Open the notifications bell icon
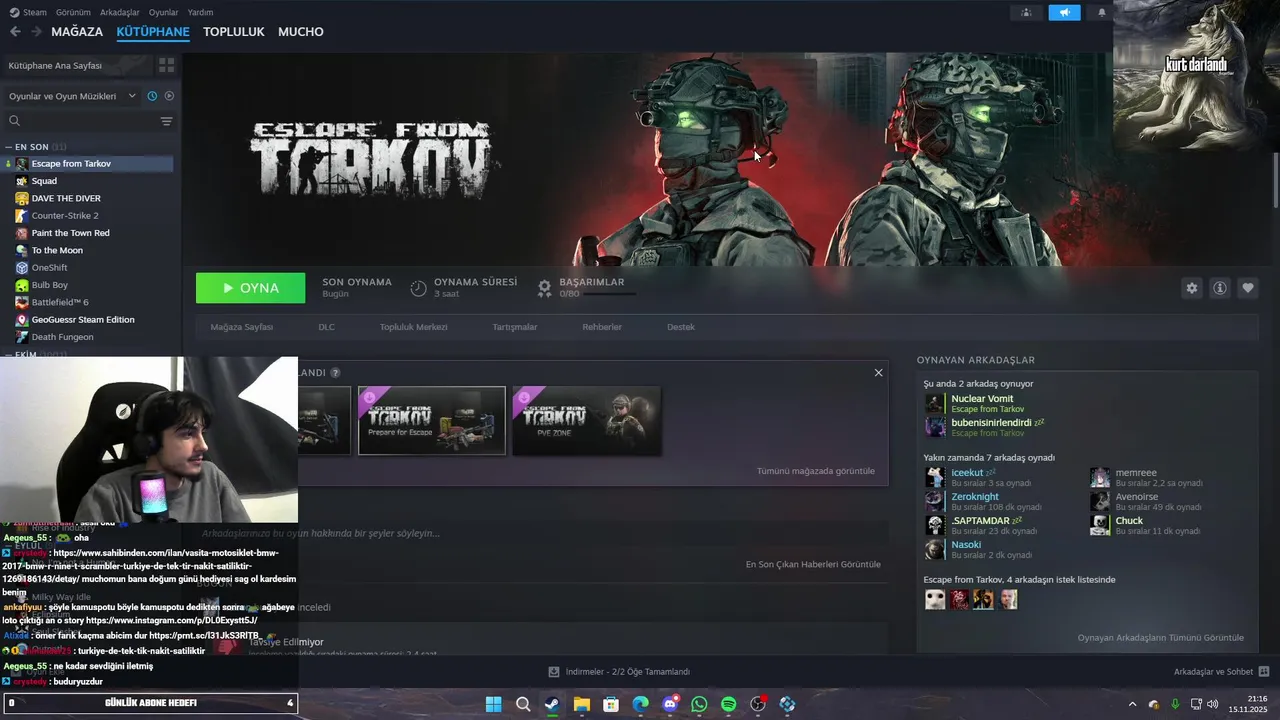Image resolution: width=1280 pixels, height=720 pixels. (1102, 12)
